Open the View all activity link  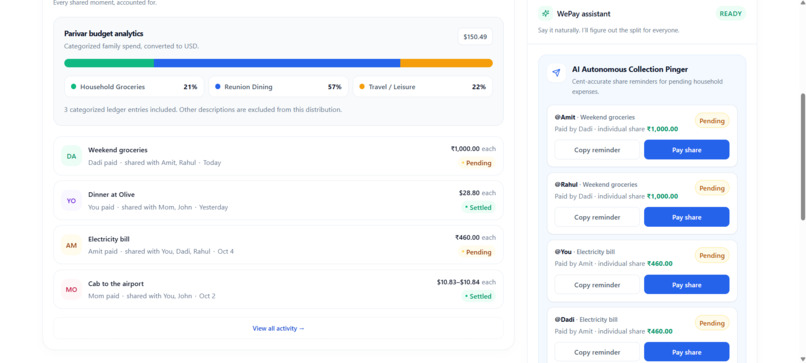[x=278, y=328]
